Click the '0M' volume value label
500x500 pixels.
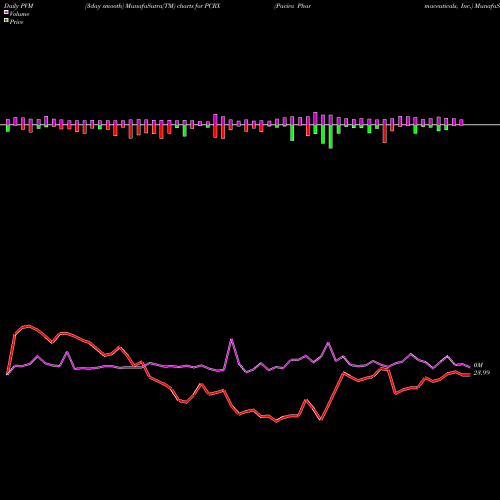[x=478, y=365]
